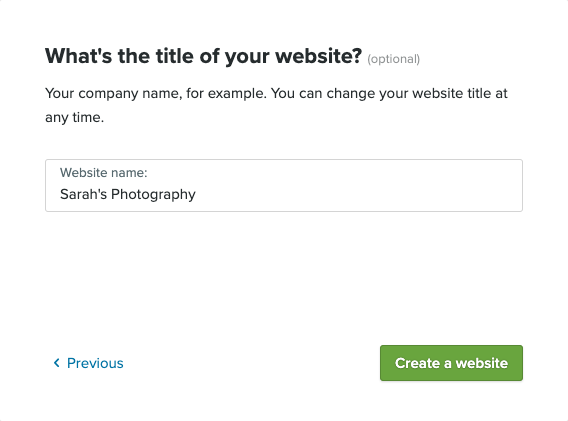Click the empty right side of the Website name field
The height and width of the screenshot is (421, 568).
point(359,195)
